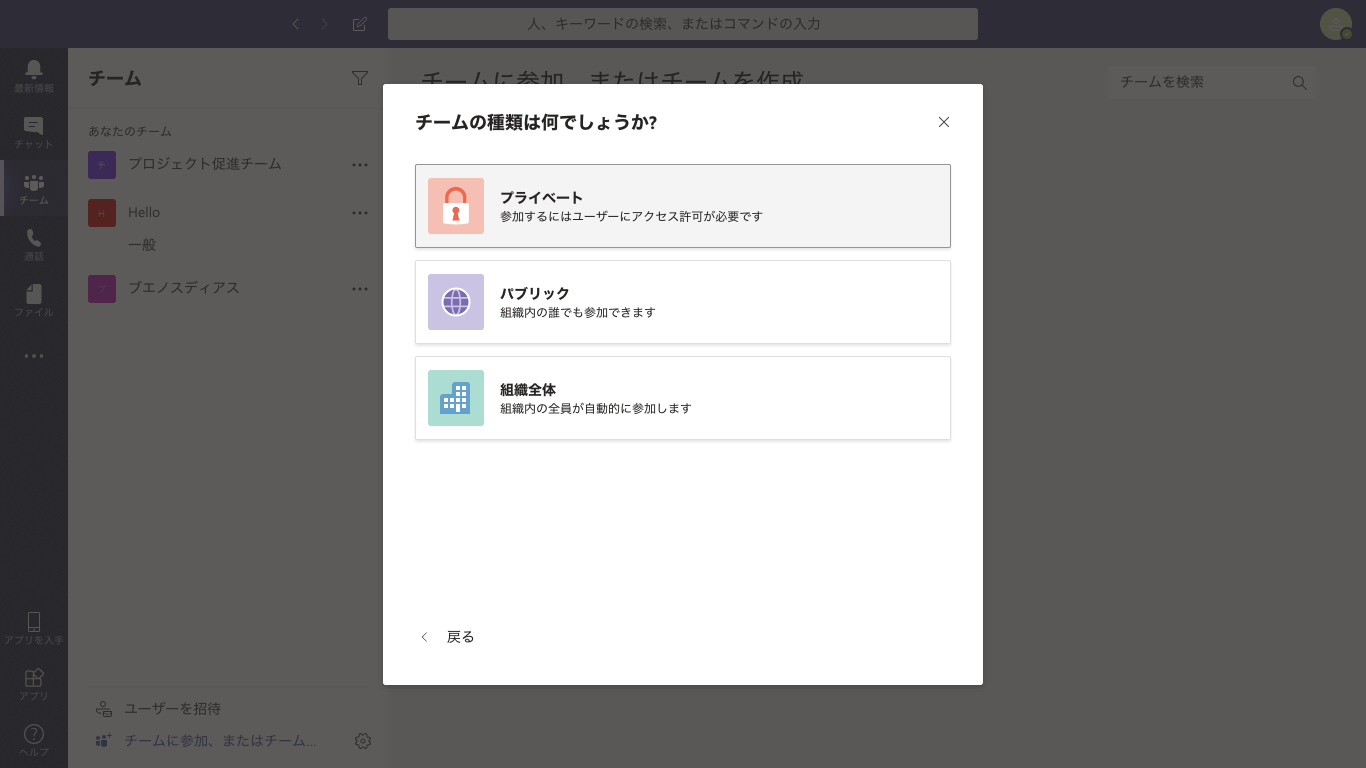The image size is (1366, 768).
Task: Select the 一般 channel under Hello
Action: 142,245
